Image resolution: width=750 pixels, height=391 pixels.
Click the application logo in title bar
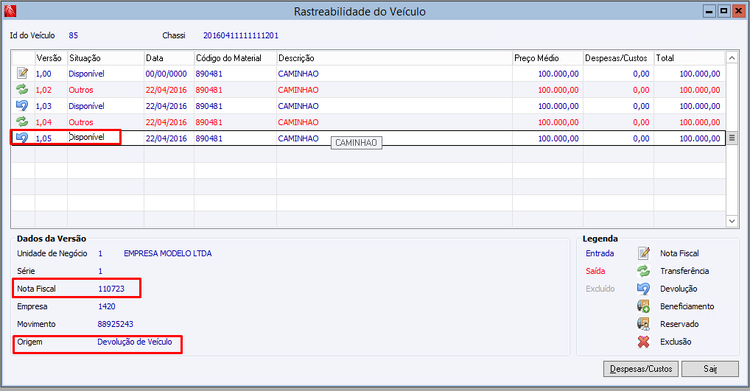point(10,11)
